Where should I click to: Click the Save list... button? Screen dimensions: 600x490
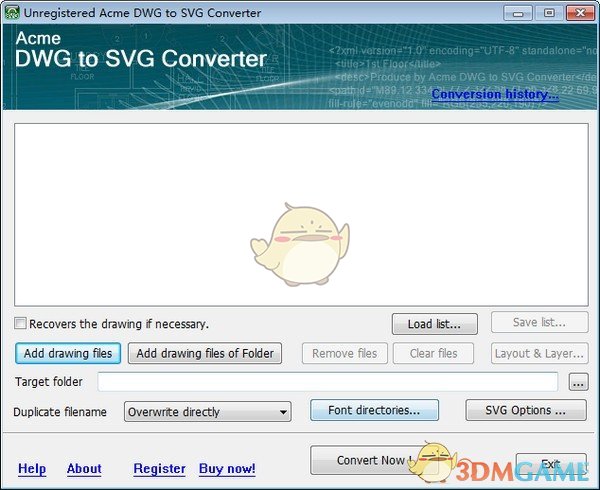(x=540, y=322)
